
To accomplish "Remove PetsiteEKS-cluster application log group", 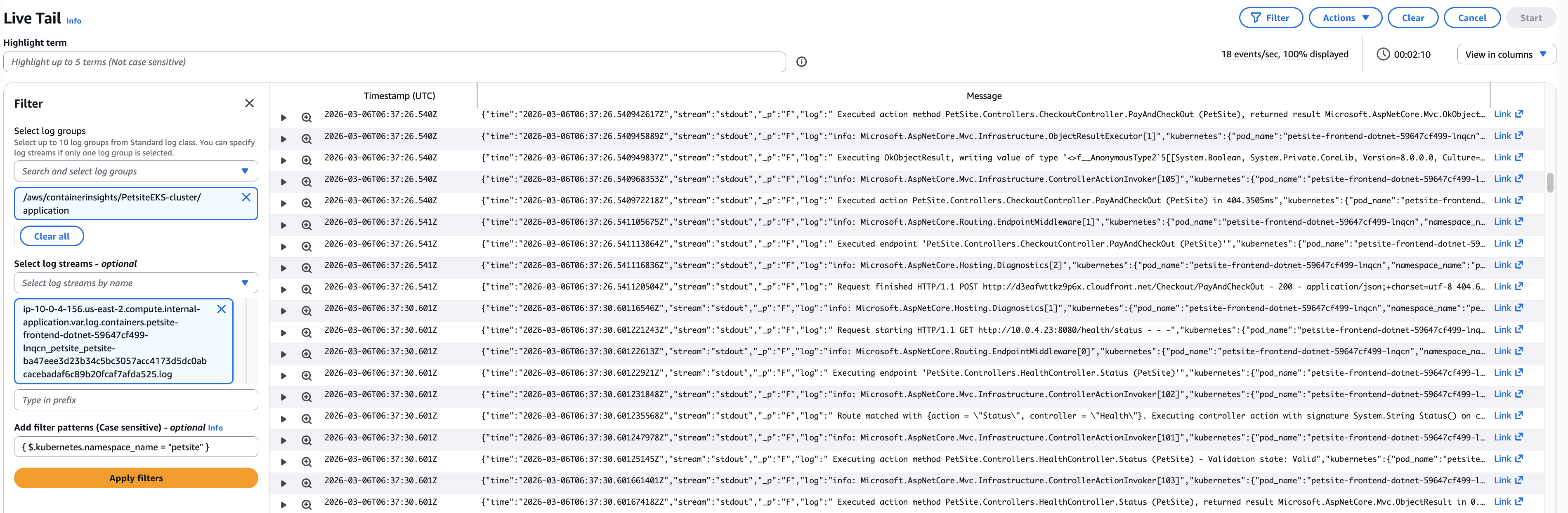I will pyautogui.click(x=246, y=197).
